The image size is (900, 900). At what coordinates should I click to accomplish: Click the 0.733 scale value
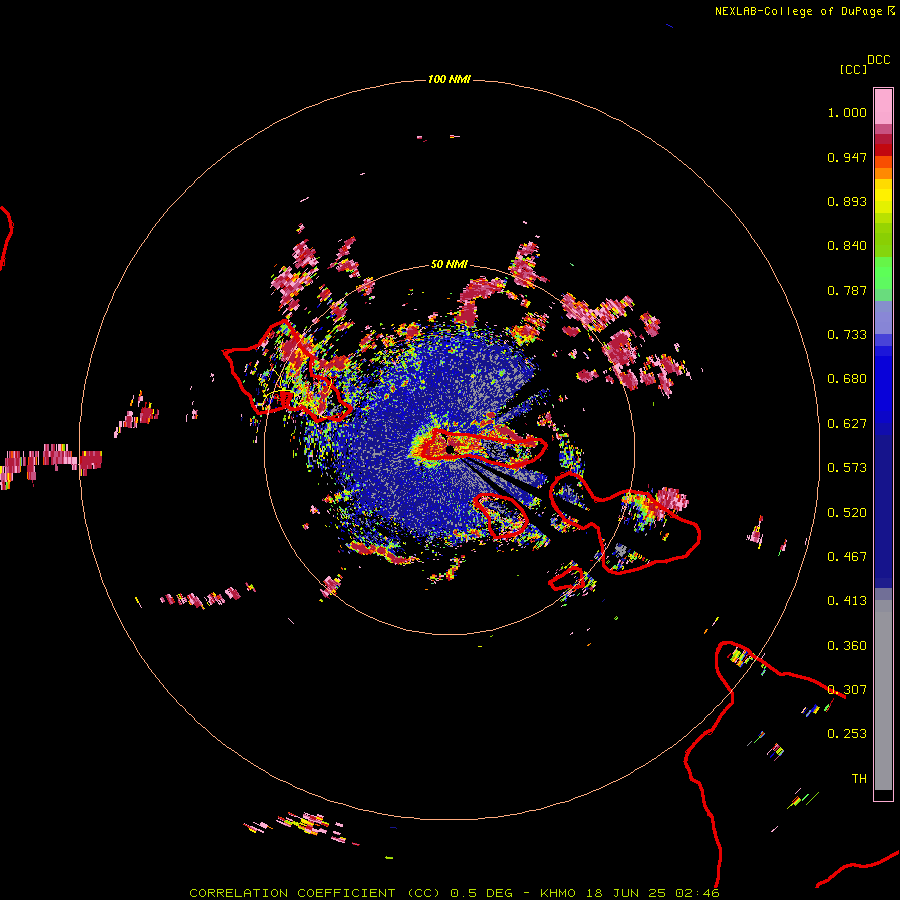pyautogui.click(x=847, y=335)
